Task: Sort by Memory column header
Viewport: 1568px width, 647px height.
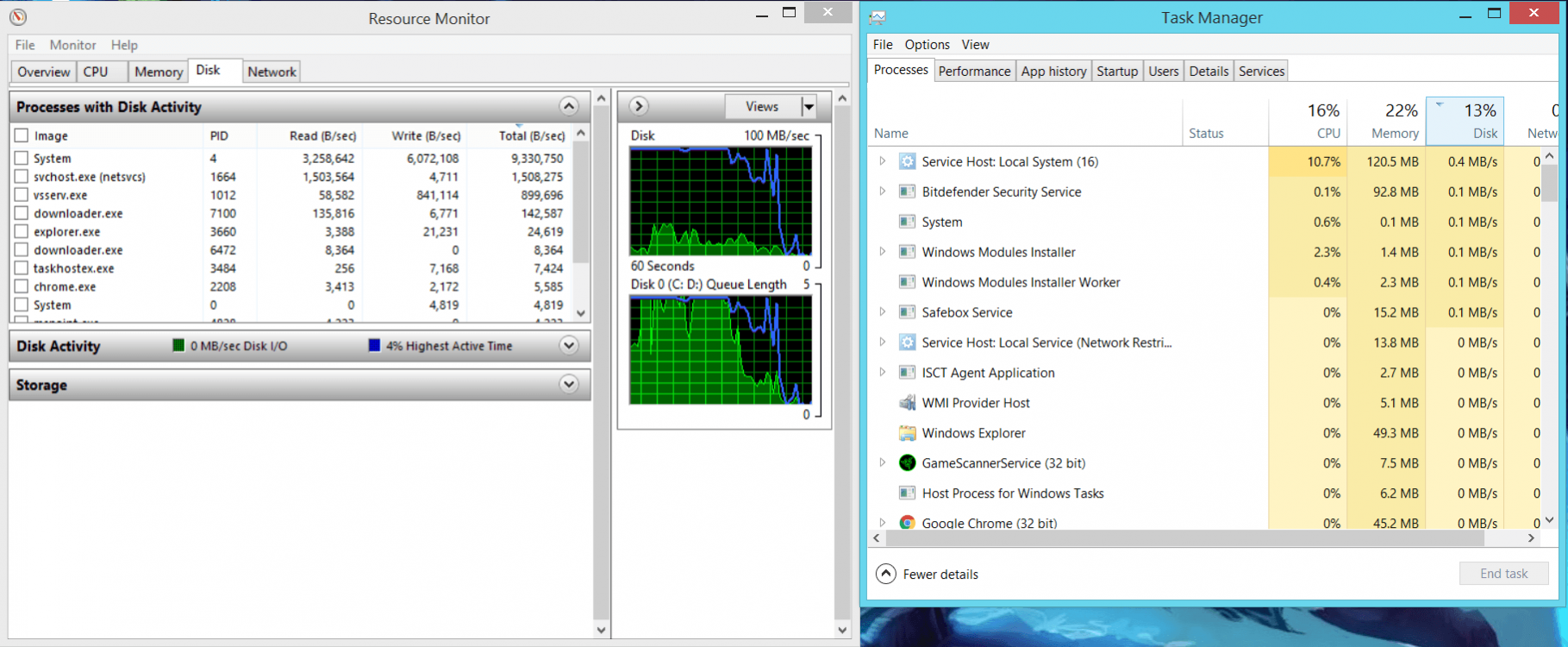Action: (x=1386, y=121)
